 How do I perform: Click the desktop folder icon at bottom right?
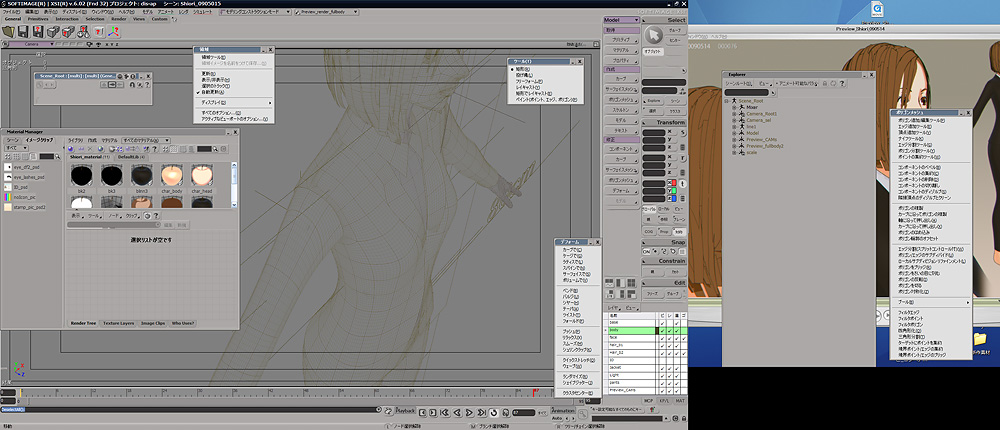tap(980, 337)
